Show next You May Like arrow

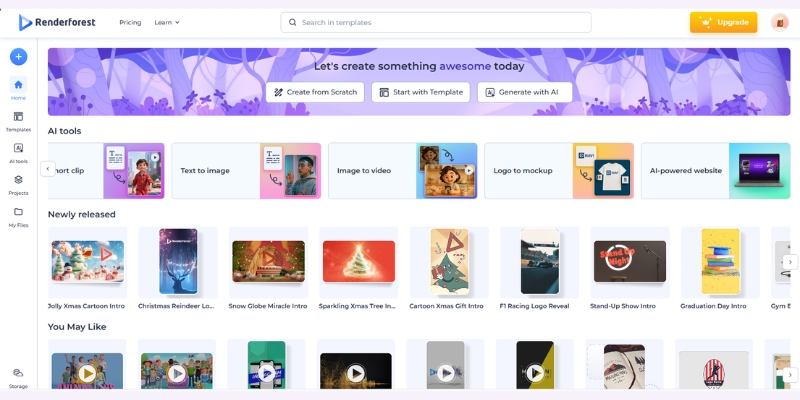pos(790,373)
